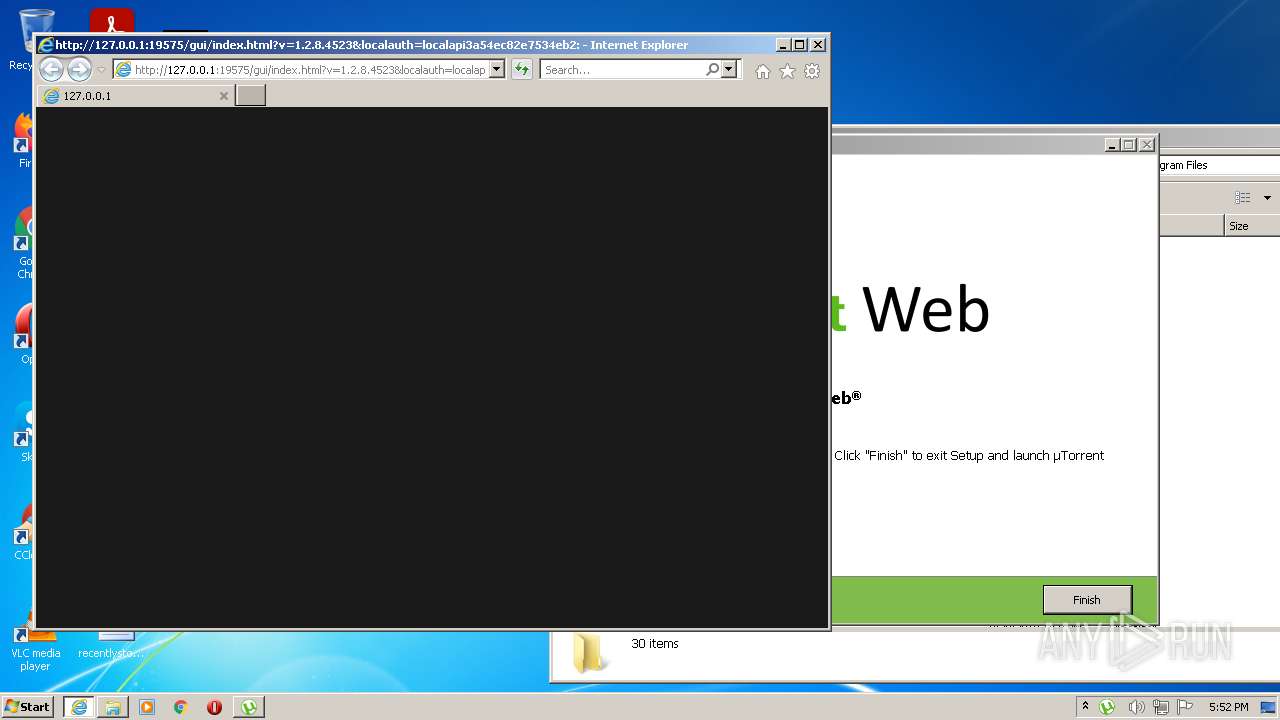Click the Size column header in Explorer
Image resolution: width=1280 pixels, height=720 pixels.
point(1252,226)
